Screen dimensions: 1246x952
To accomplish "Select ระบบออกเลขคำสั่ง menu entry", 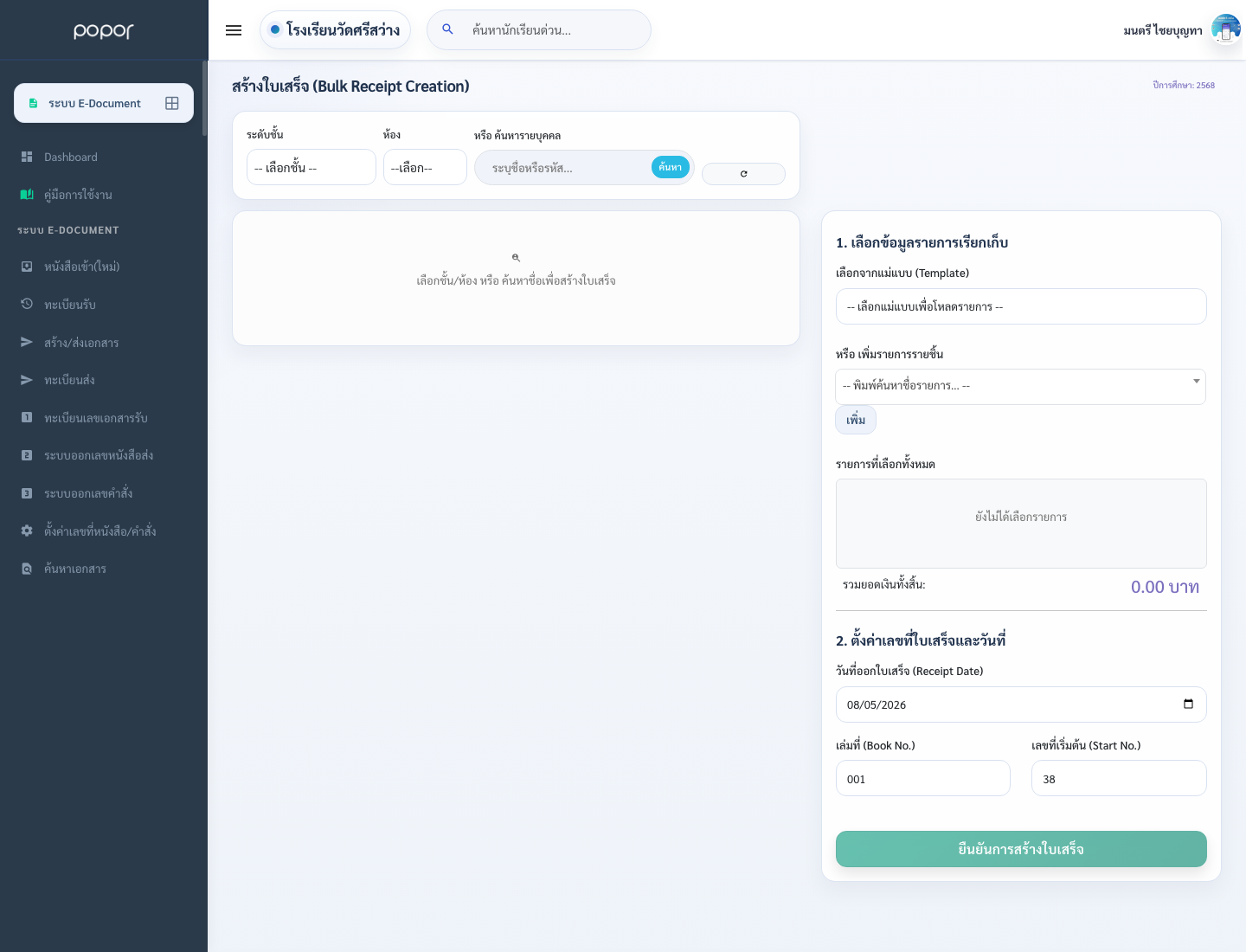I will (x=104, y=493).
